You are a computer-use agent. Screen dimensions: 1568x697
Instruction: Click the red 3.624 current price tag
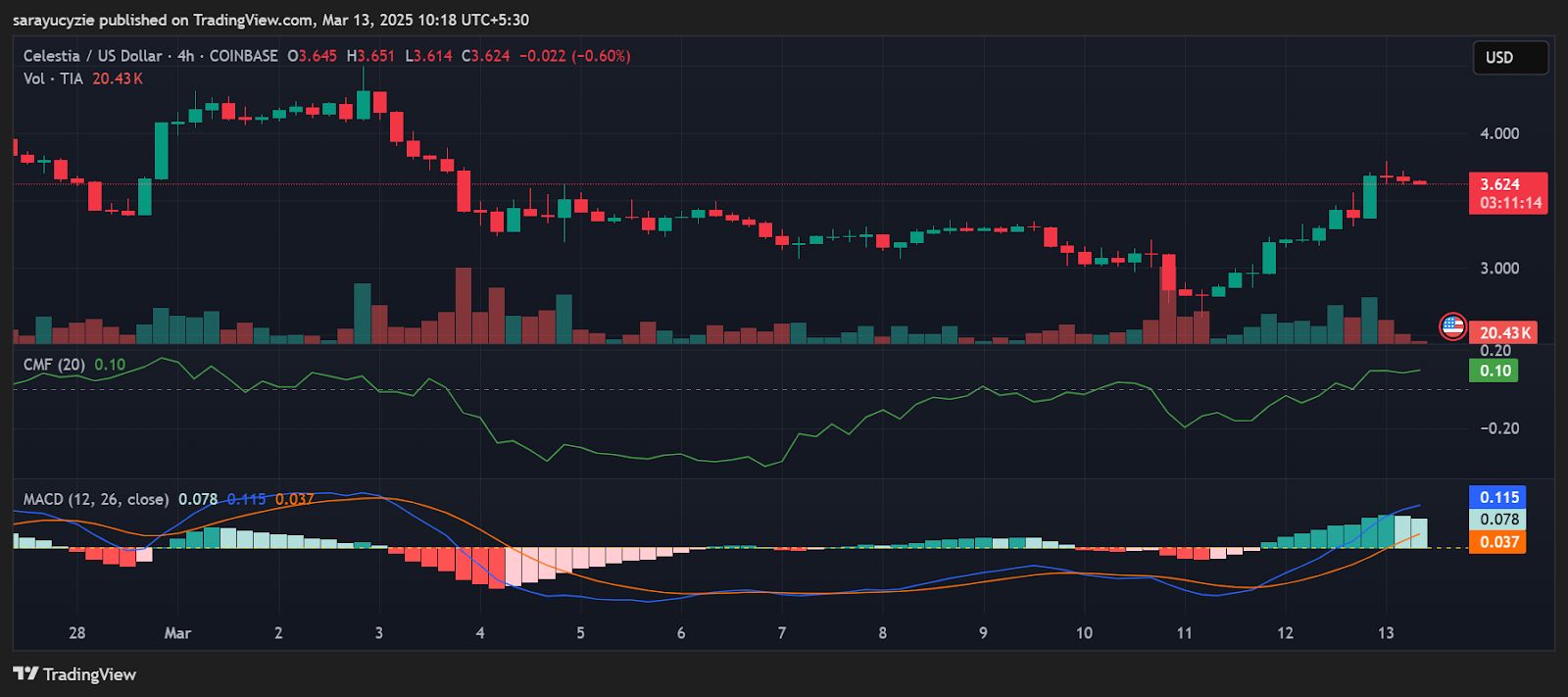(1500, 184)
